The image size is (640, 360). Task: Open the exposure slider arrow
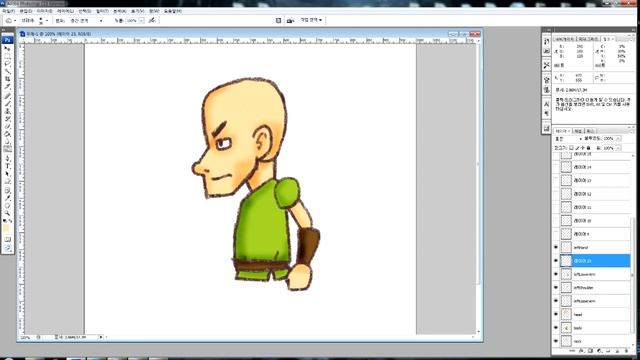click(142, 20)
